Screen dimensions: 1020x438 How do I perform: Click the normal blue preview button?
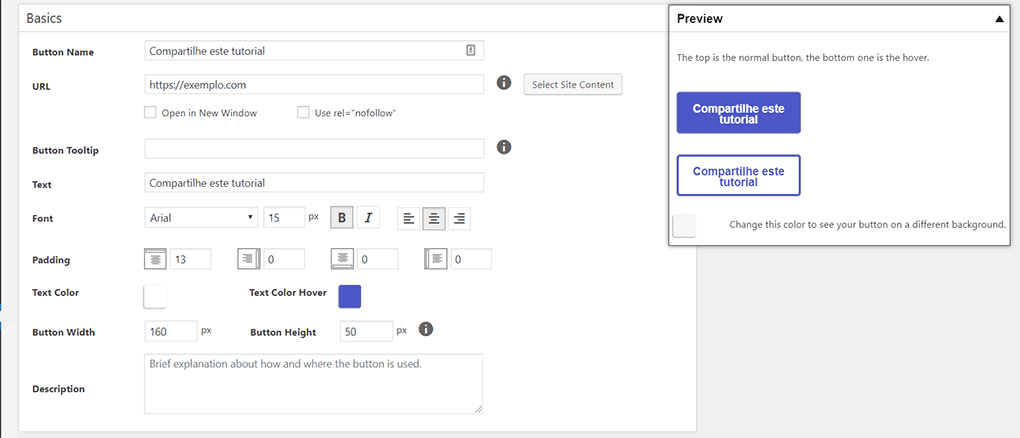pos(738,113)
